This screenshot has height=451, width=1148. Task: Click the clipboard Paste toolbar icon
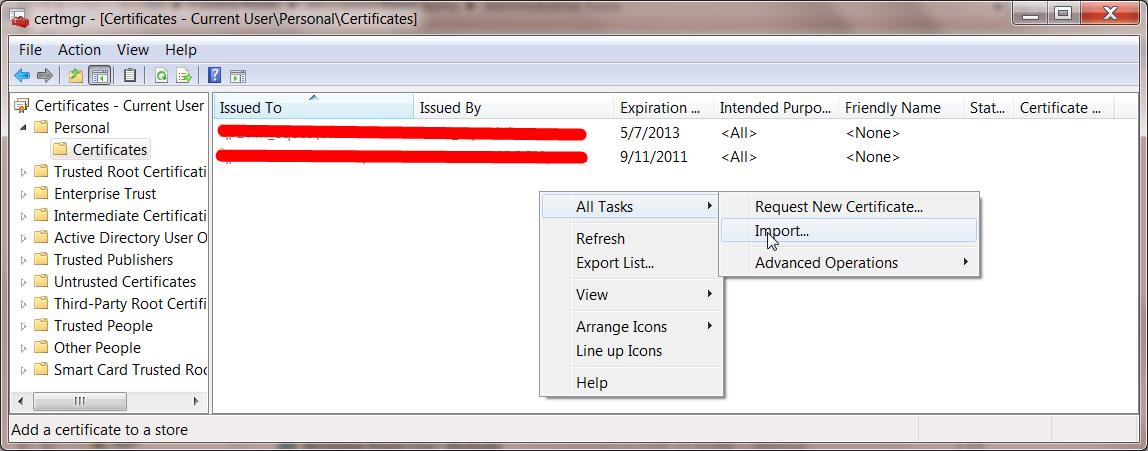pyautogui.click(x=130, y=75)
